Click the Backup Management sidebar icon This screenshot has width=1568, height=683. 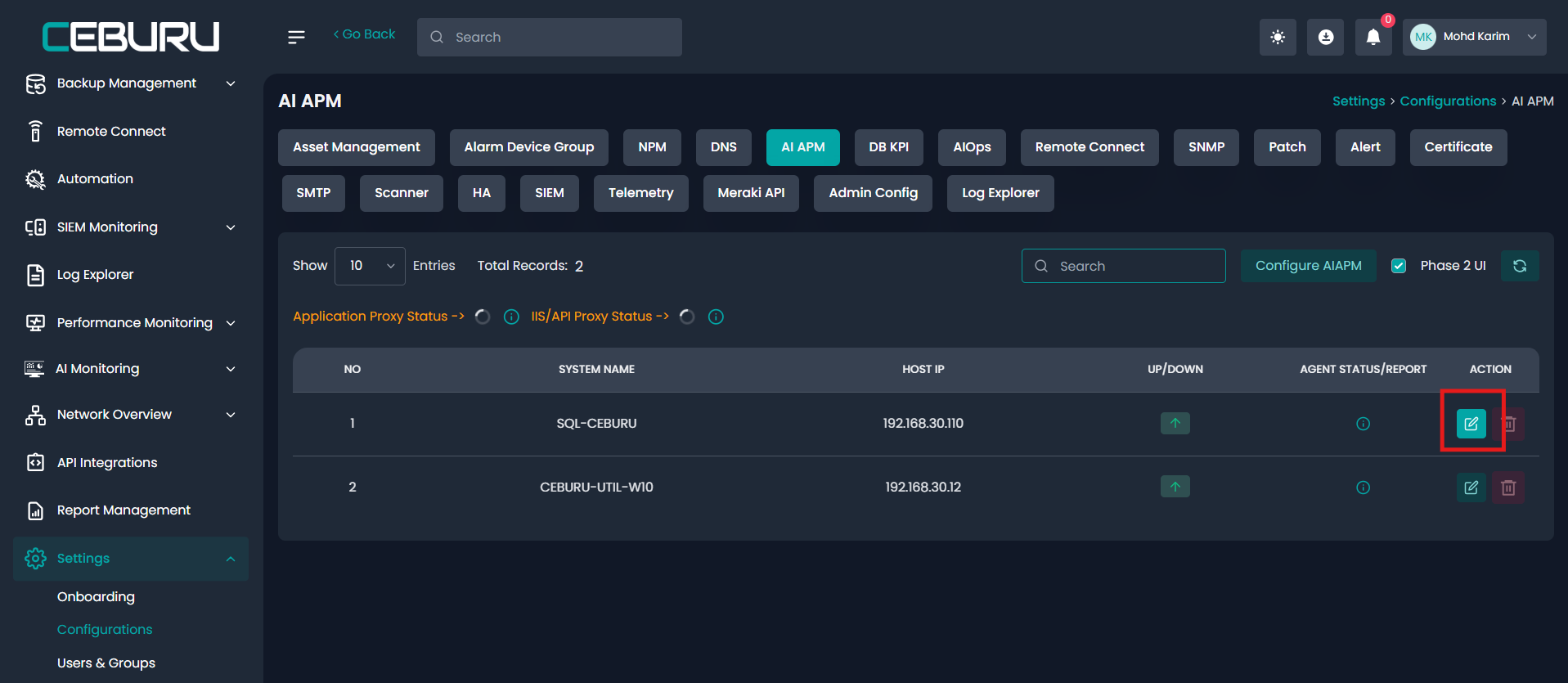(35, 83)
